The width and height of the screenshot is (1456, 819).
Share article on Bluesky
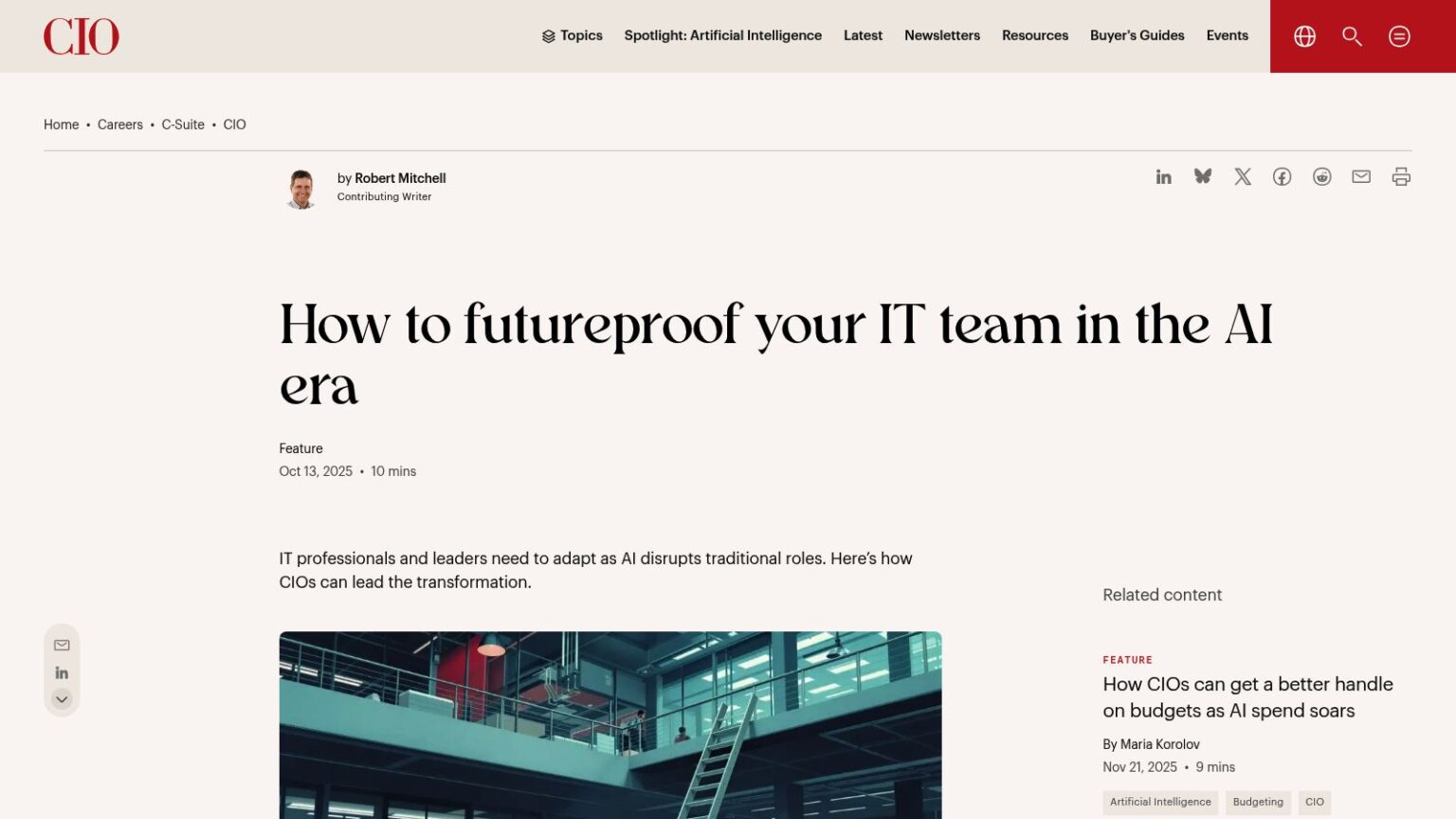1203,176
